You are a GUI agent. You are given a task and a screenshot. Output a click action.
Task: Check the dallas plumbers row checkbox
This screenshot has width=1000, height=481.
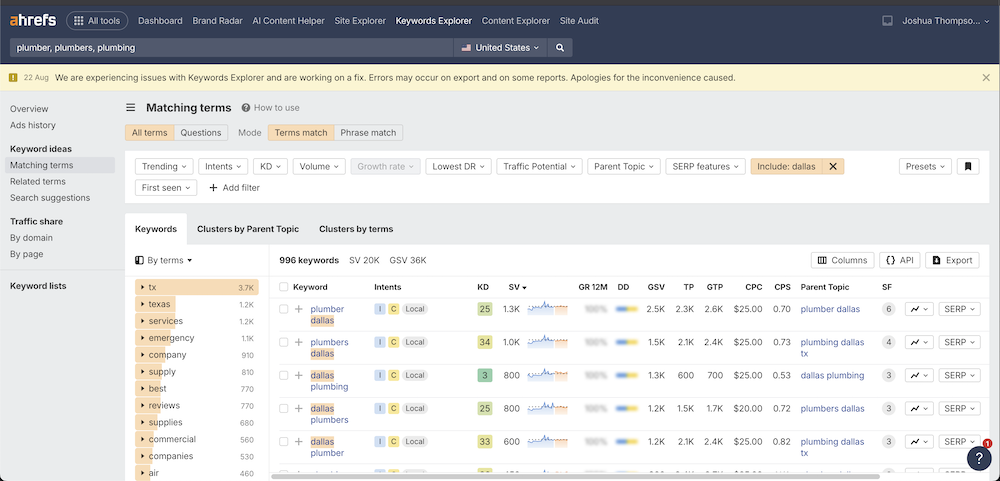tap(284, 408)
